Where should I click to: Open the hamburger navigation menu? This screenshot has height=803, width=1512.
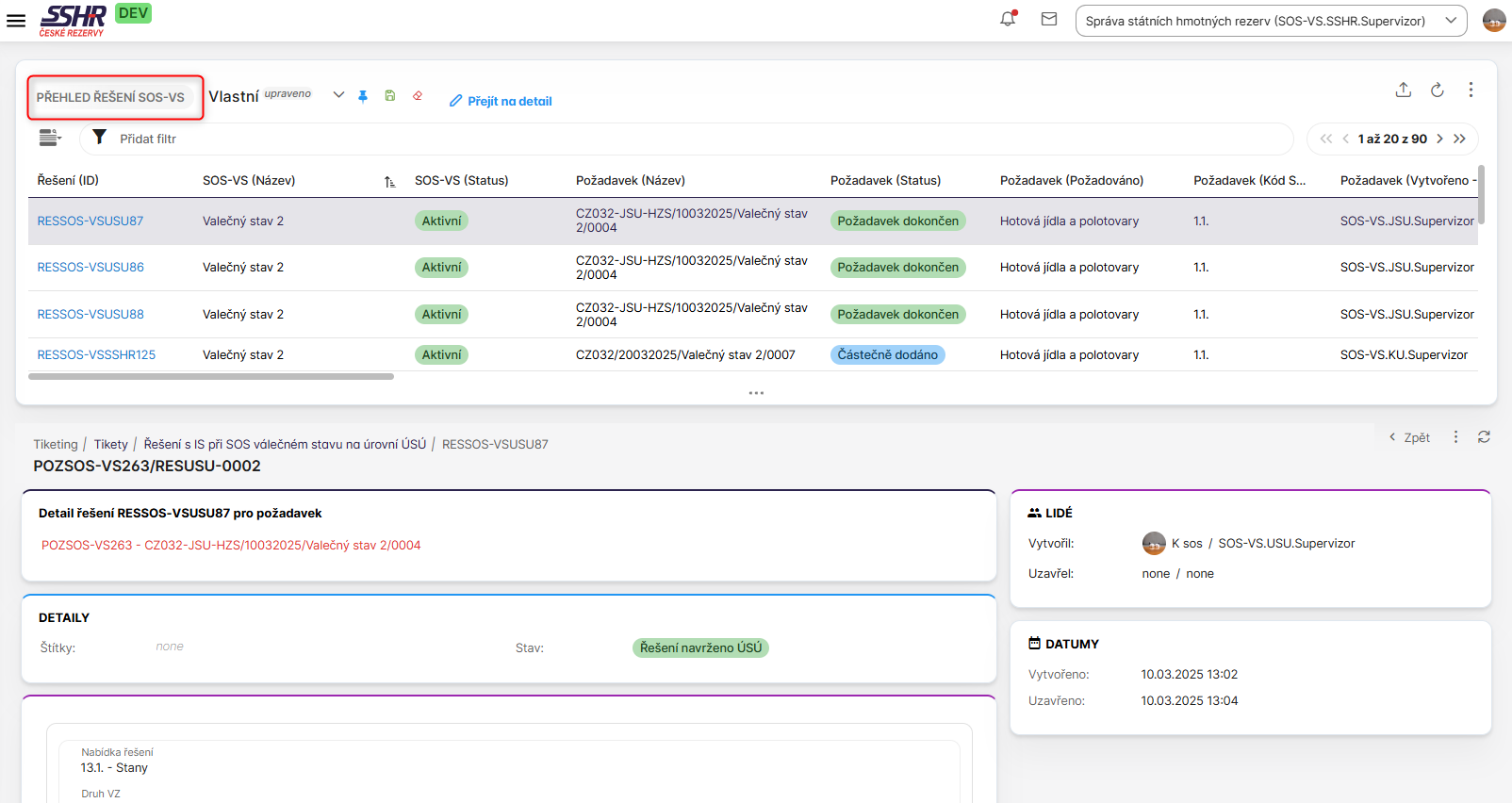16,21
